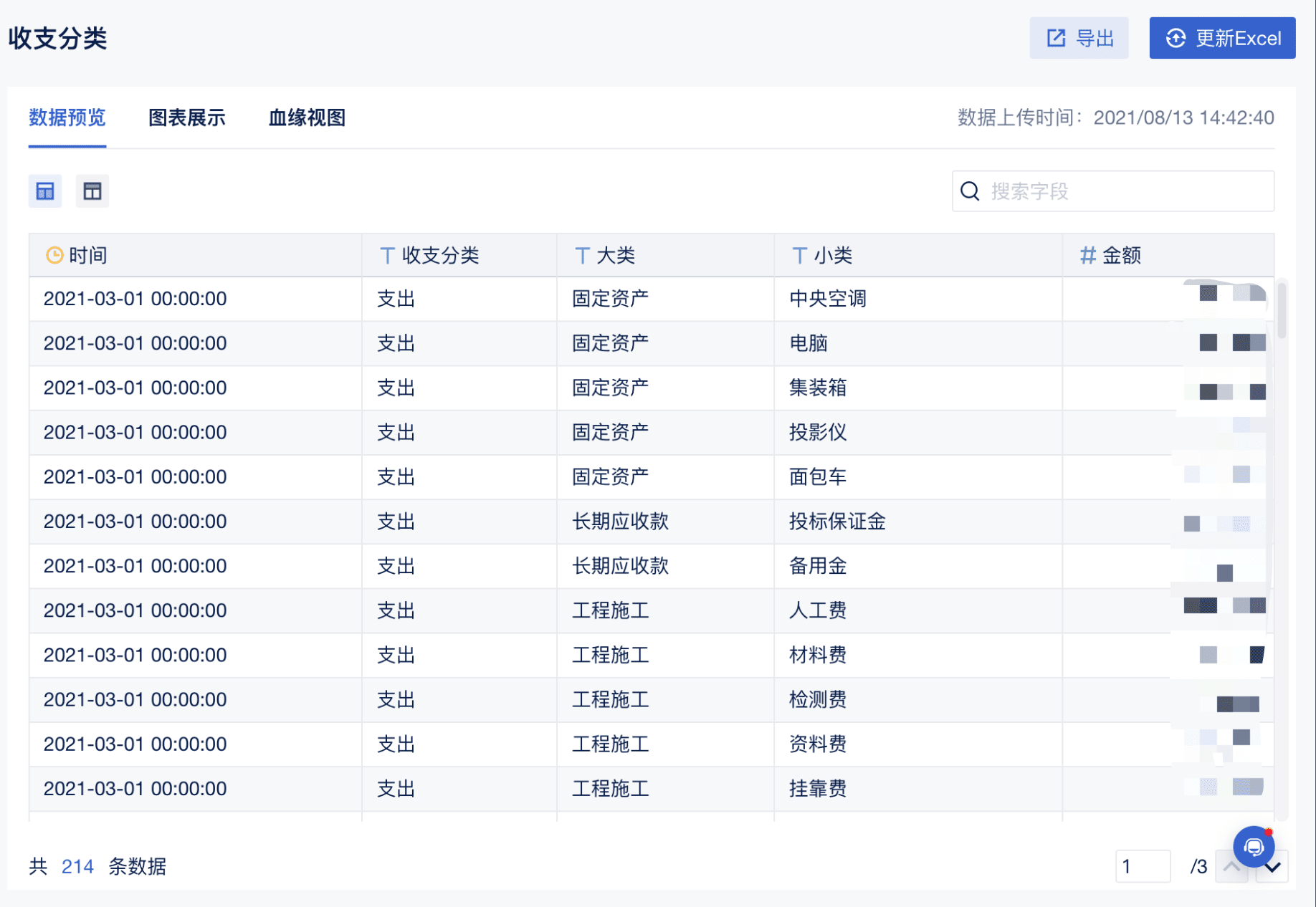This screenshot has height=907, width=1316.
Task: Click the text type icon beside 收支分类 header
Action: [x=387, y=255]
